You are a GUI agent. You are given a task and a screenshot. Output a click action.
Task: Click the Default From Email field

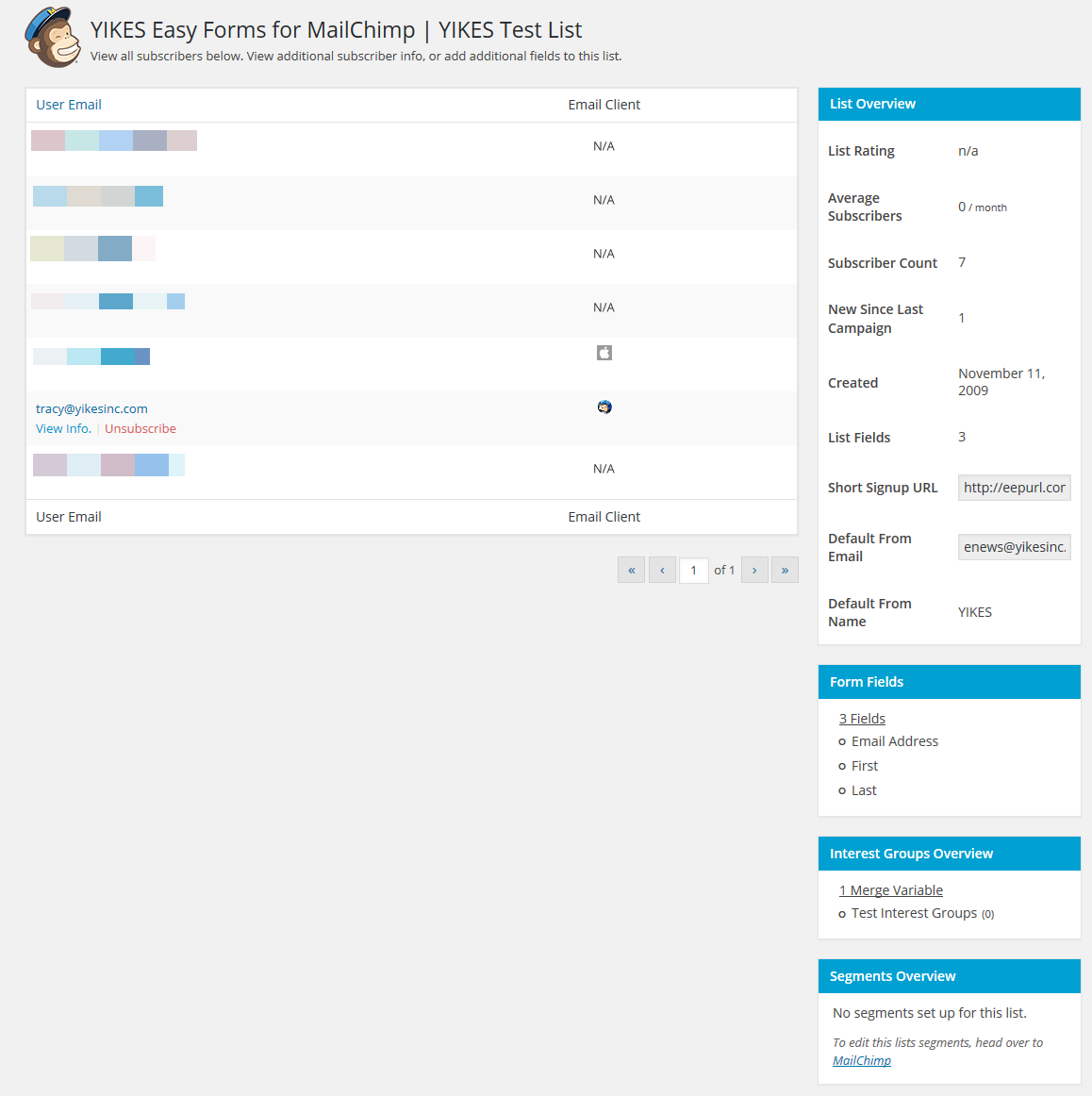tap(1014, 547)
